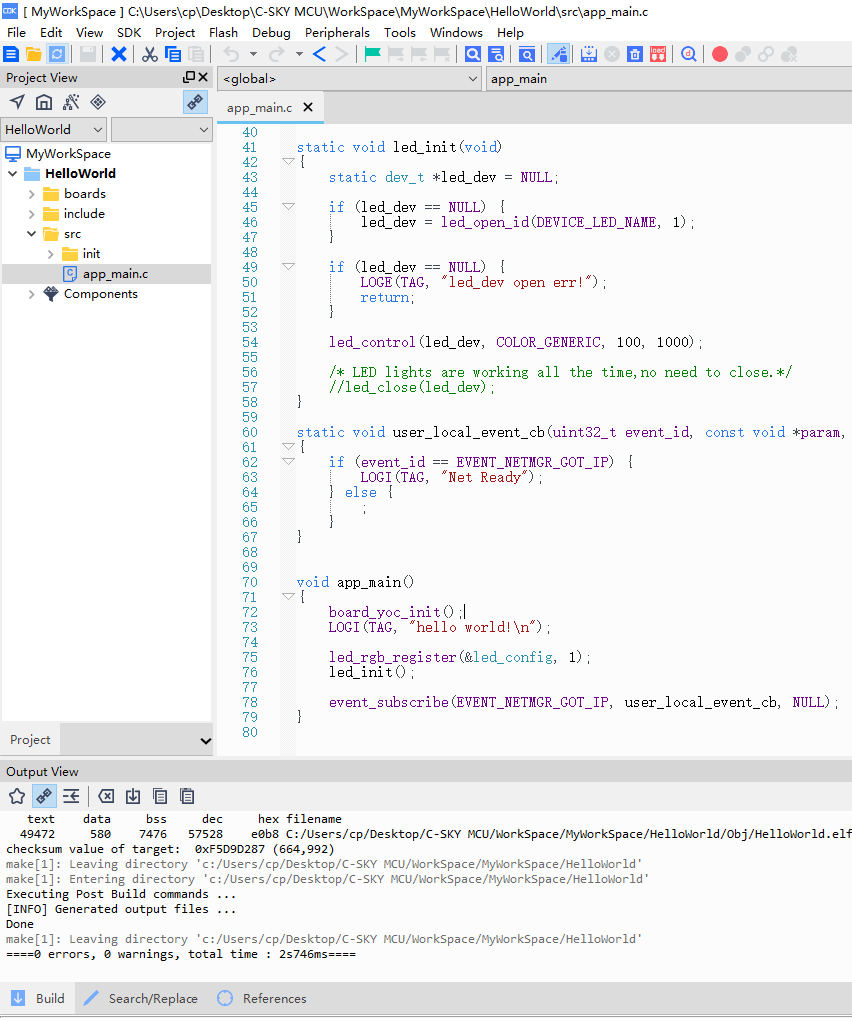Fold the if block at line 62
The width and height of the screenshot is (852, 1018).
tap(289, 461)
